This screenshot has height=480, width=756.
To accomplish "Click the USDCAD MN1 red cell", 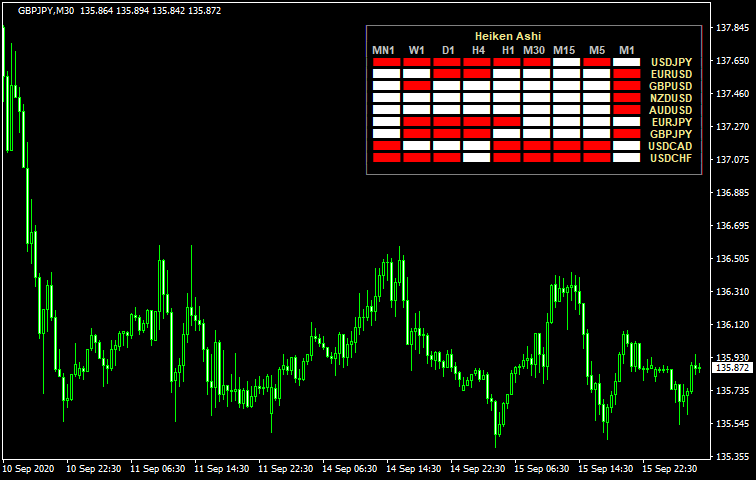I will pos(386,145).
